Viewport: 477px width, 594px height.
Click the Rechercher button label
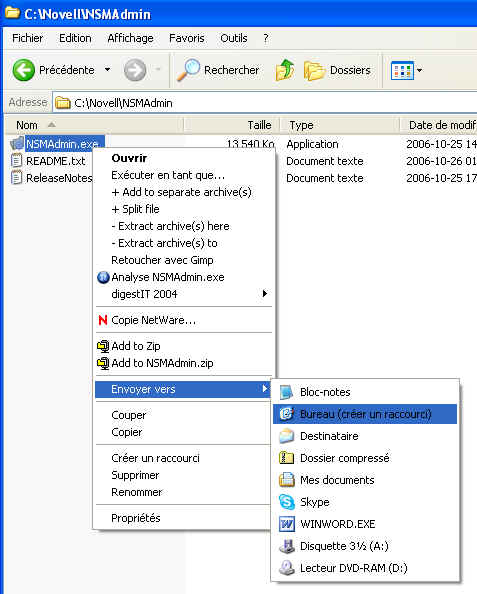click(x=231, y=70)
